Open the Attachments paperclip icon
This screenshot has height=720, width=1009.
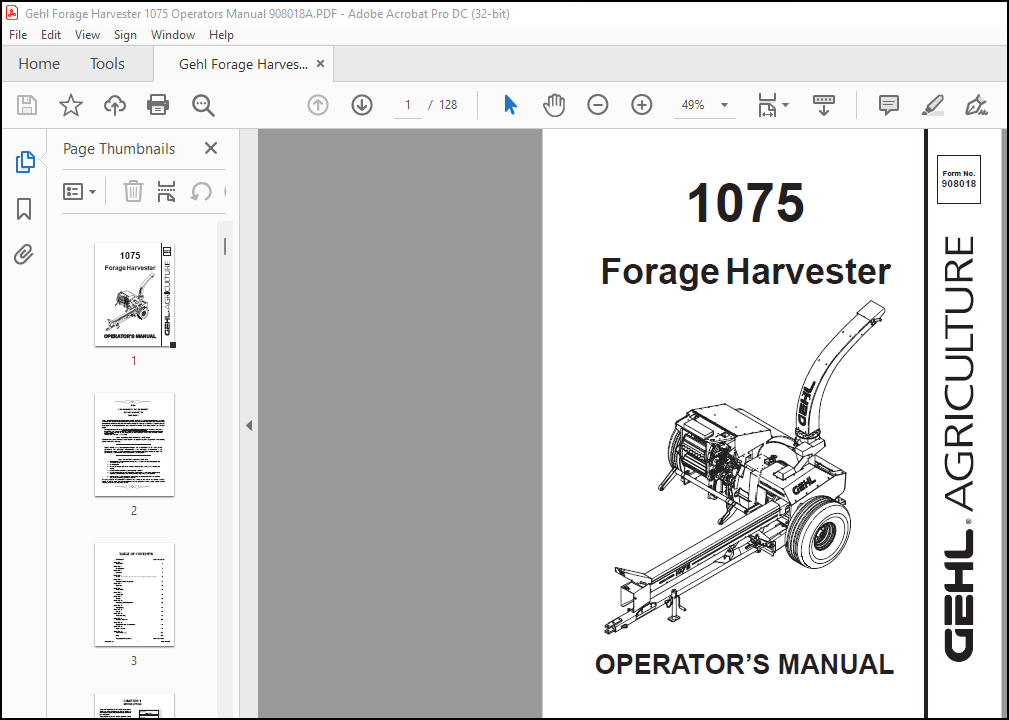(24, 255)
